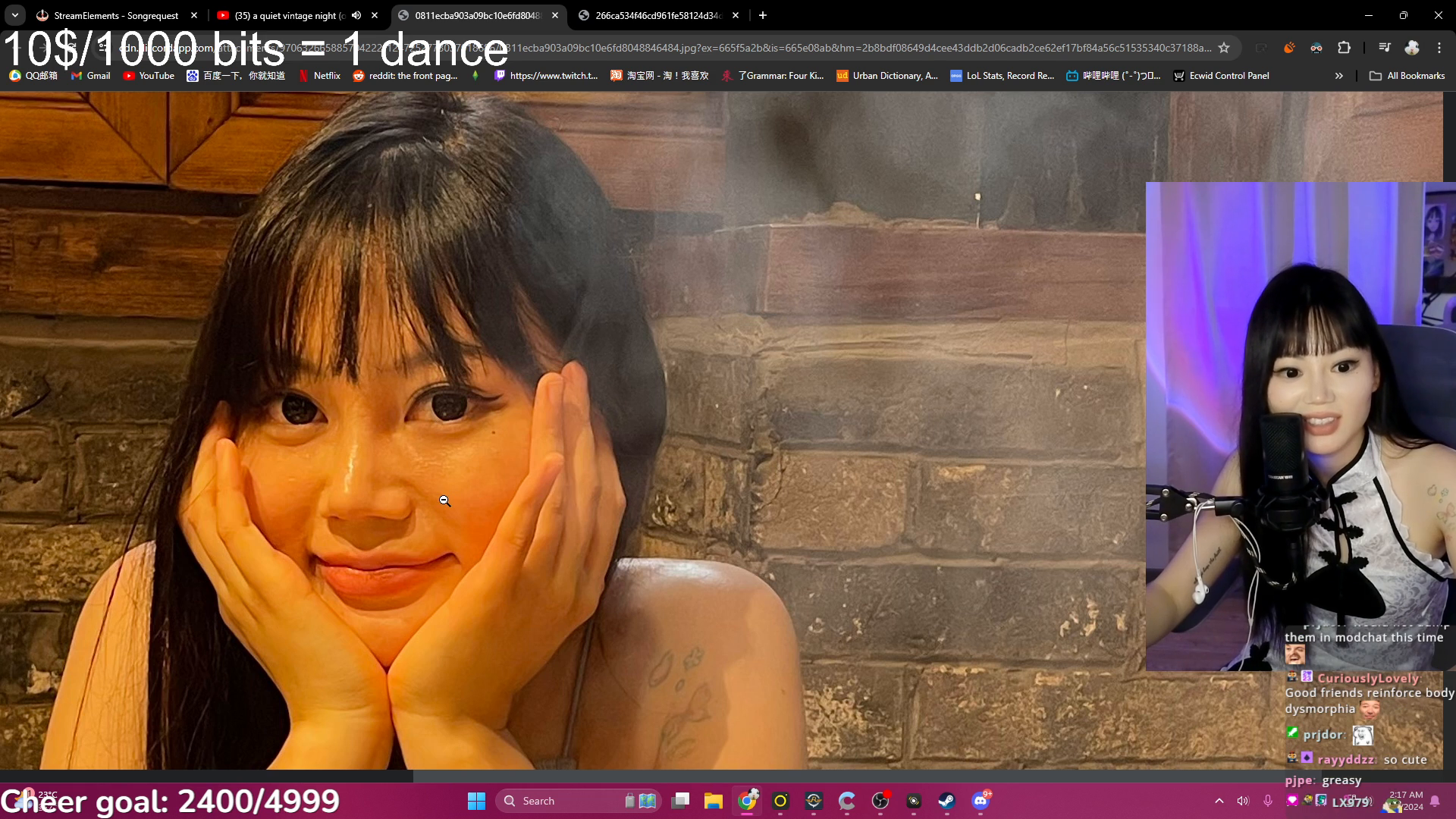1456x819 pixels.
Task: Expand the system tray hidden icons
Action: 1219,801
